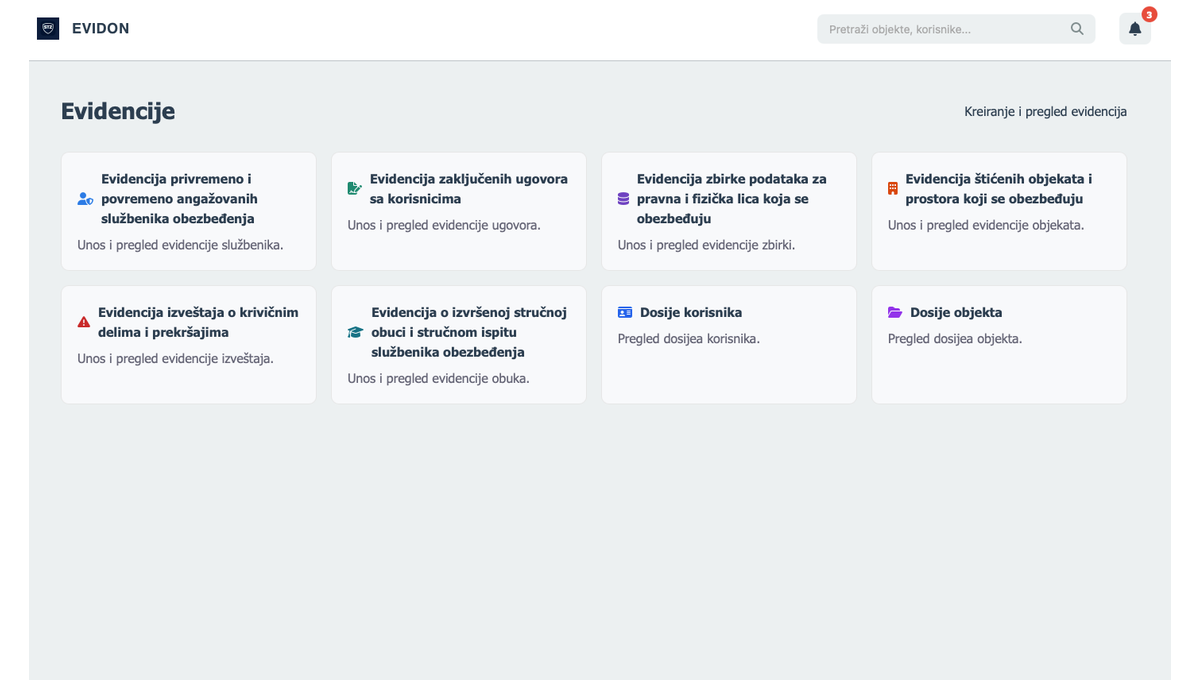Click the graduation cap icon
1200x680 pixels.
point(355,332)
